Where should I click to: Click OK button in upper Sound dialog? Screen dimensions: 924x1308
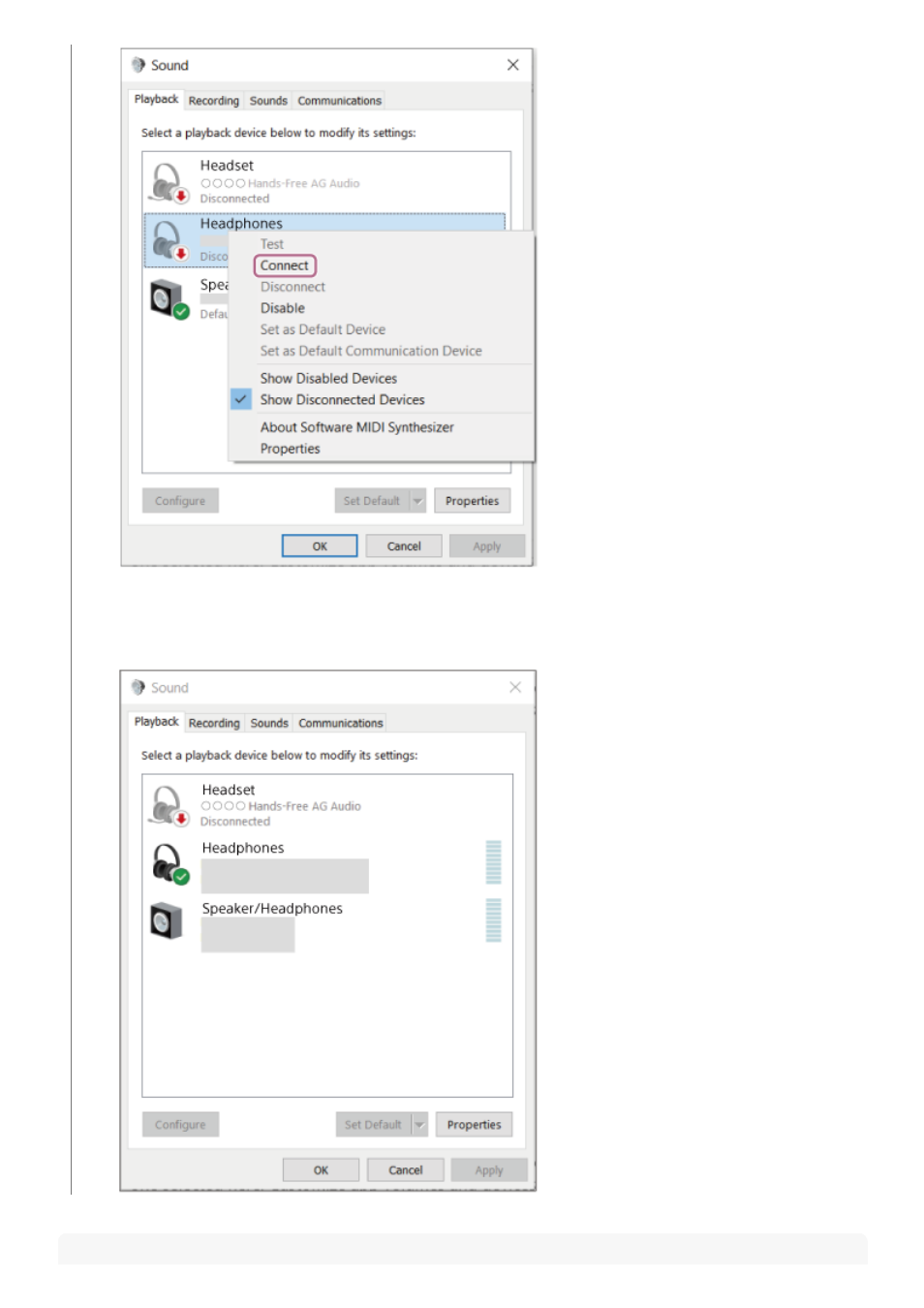coord(320,546)
